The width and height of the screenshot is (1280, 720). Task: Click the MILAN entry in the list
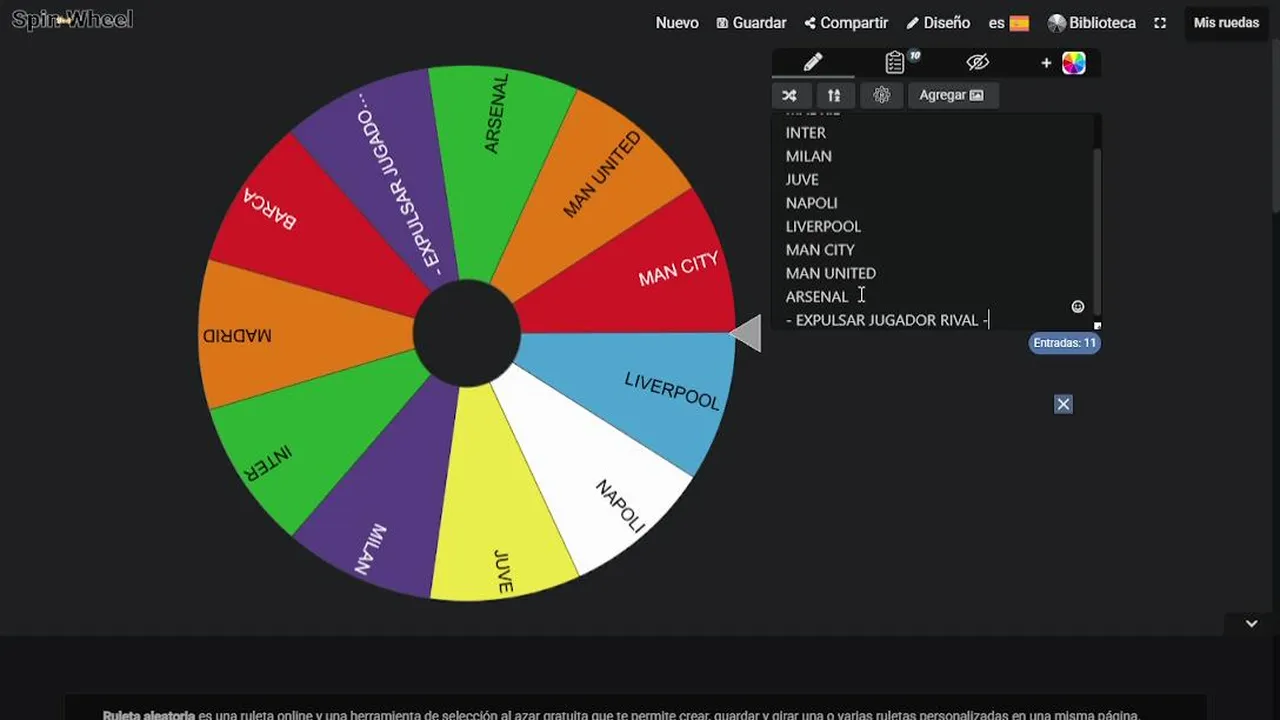point(809,156)
